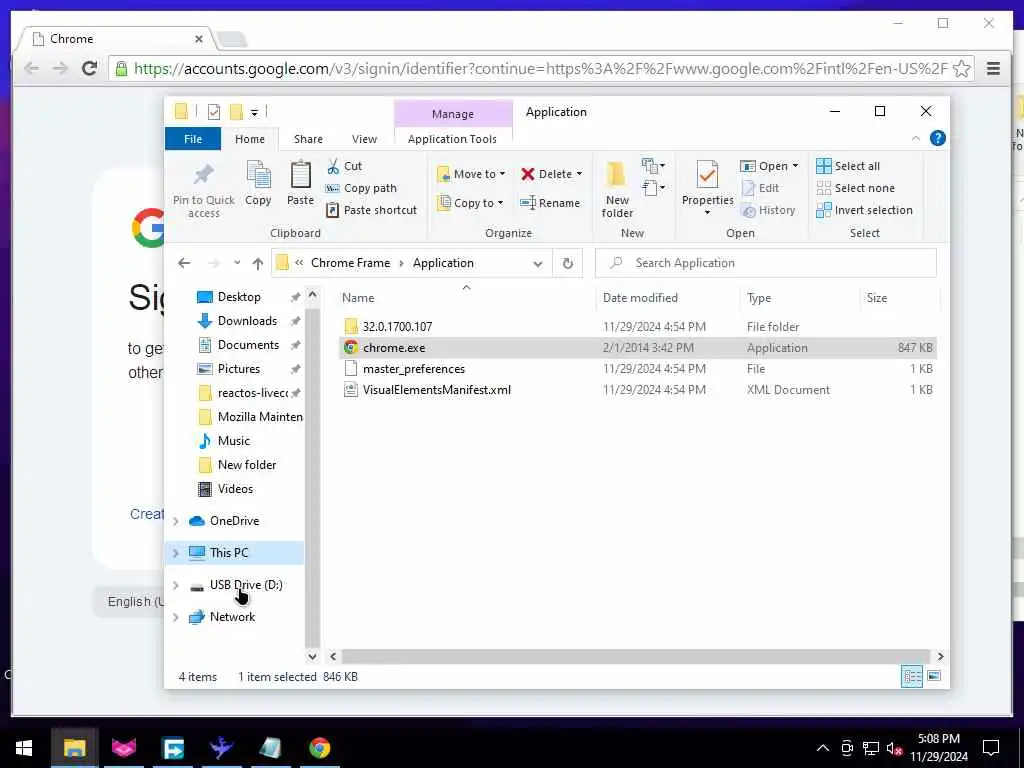Open the Open button dropdown arrow
The width and height of the screenshot is (1024, 768).
[x=795, y=166]
